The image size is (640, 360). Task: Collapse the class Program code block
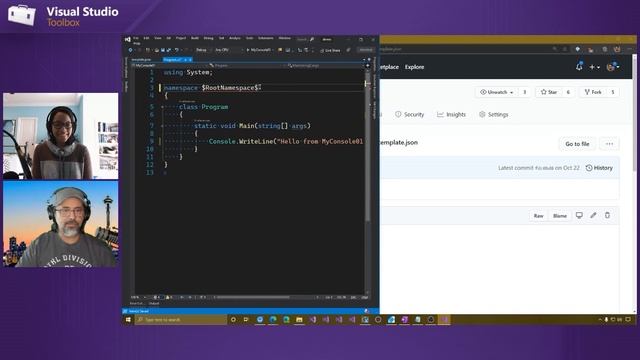tap(162, 107)
